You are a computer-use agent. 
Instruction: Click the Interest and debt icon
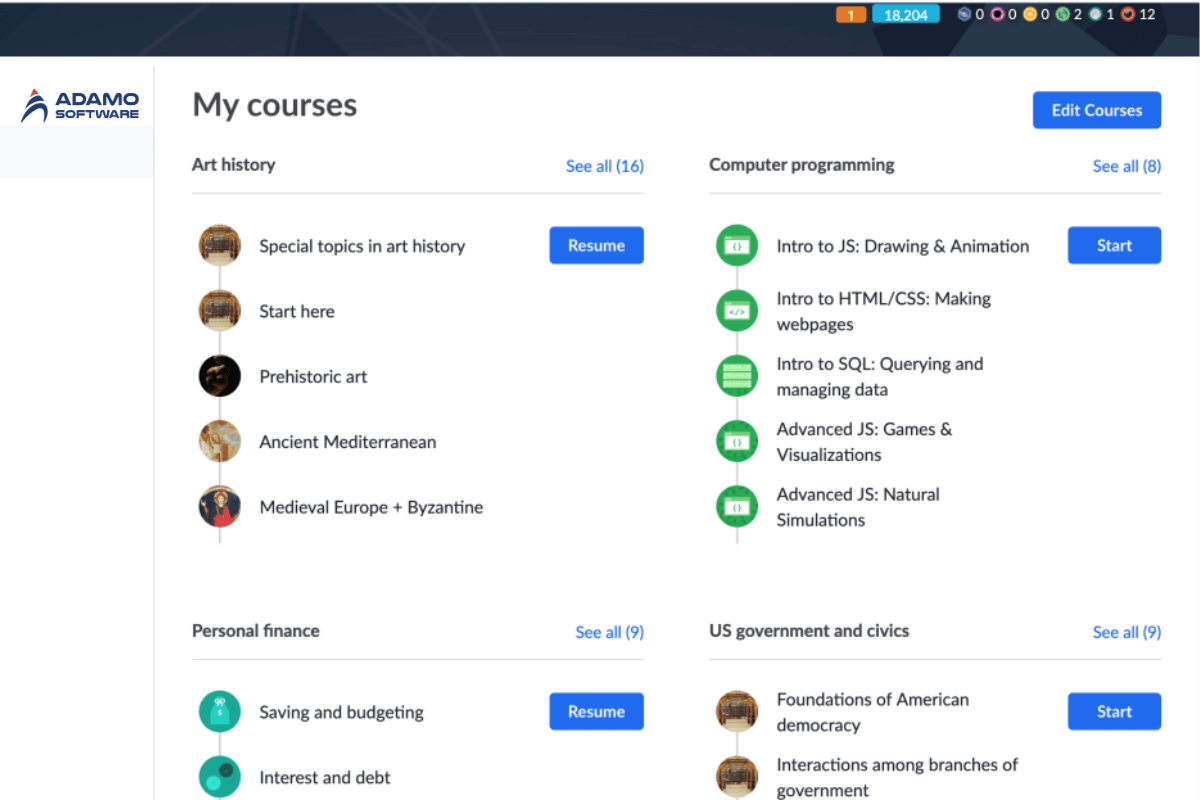(219, 777)
